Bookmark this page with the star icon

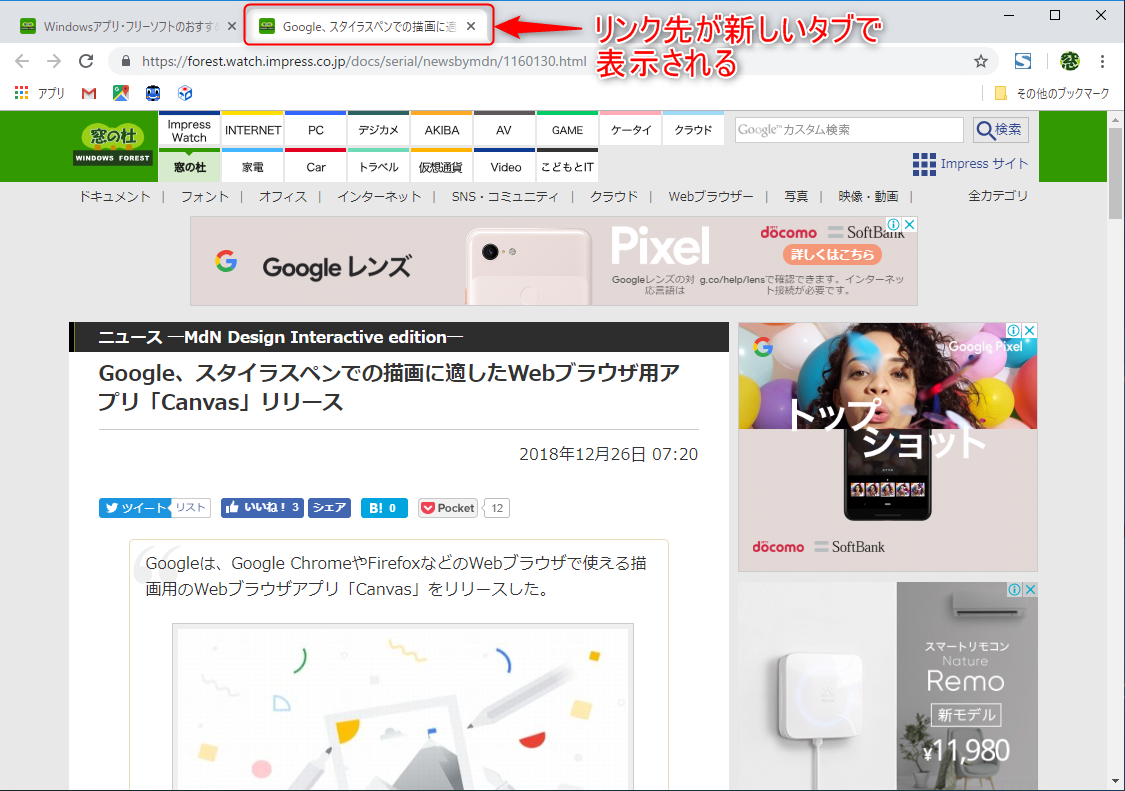tap(979, 60)
